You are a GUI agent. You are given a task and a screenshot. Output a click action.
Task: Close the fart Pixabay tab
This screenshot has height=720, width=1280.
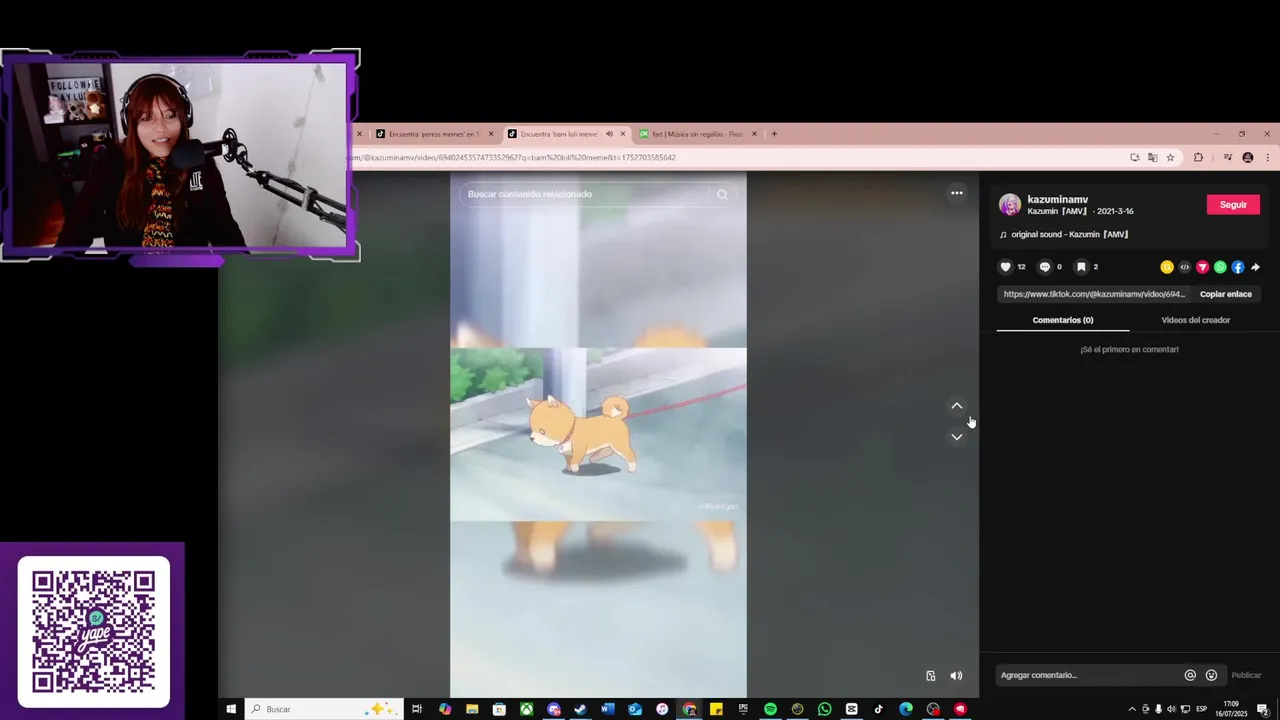coord(754,134)
